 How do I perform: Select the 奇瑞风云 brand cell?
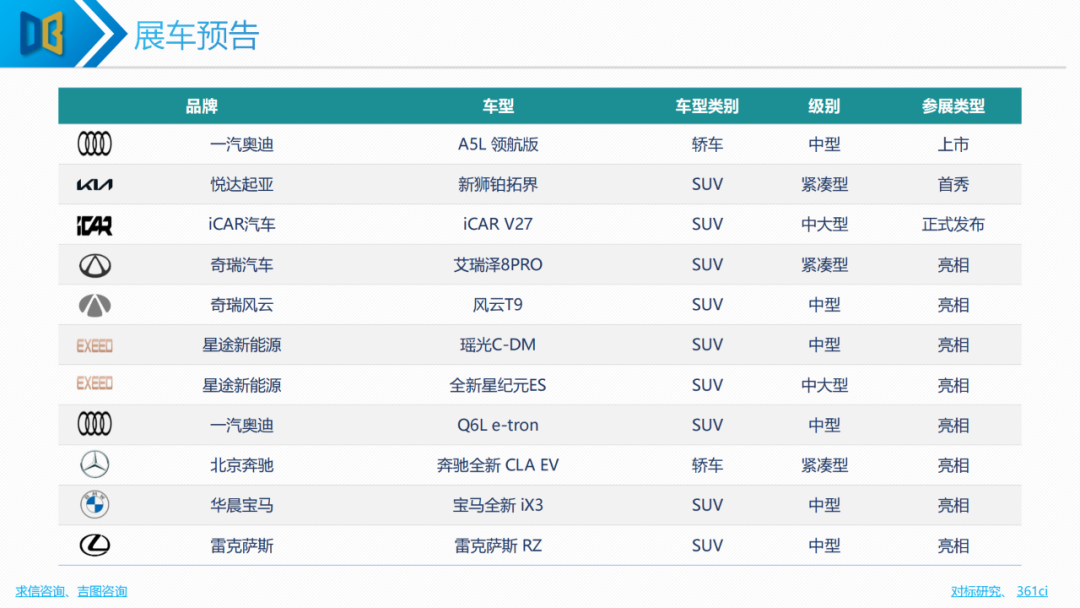pos(242,305)
